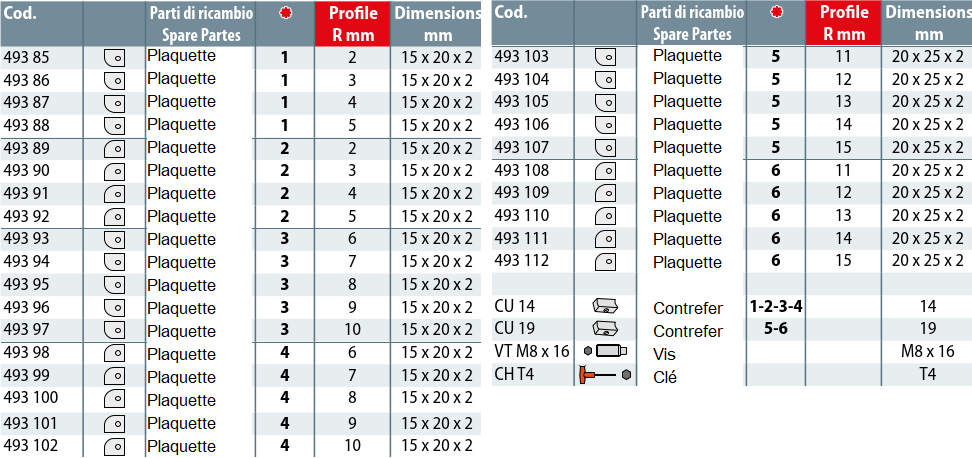This screenshot has height=458, width=972.
Task: Click the red dot in left table header
Action: (x=285, y=13)
